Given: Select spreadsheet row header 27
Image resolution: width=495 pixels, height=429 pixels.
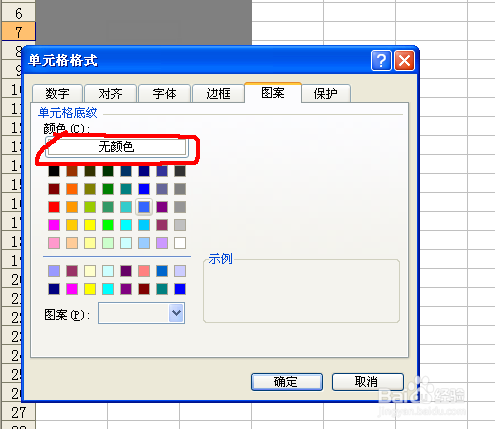Looking at the screenshot, I should (x=19, y=413).
